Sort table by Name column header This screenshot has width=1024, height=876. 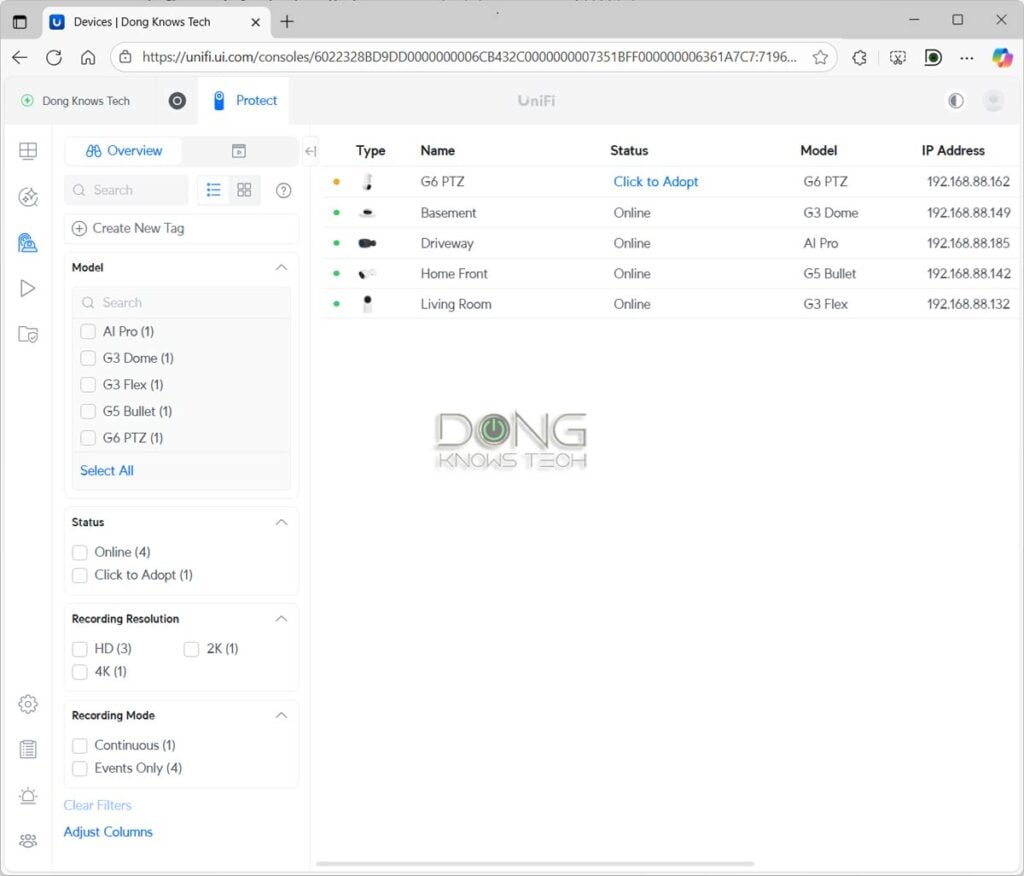438,151
